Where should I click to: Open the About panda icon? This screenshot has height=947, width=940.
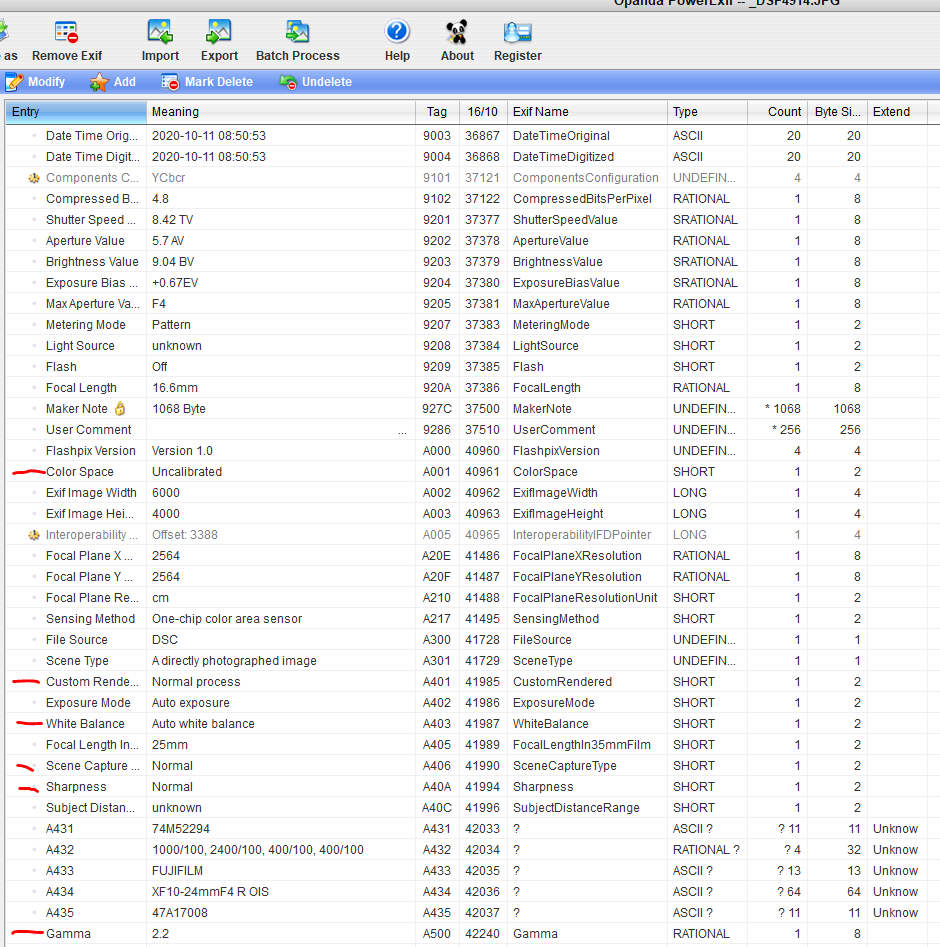pos(457,32)
